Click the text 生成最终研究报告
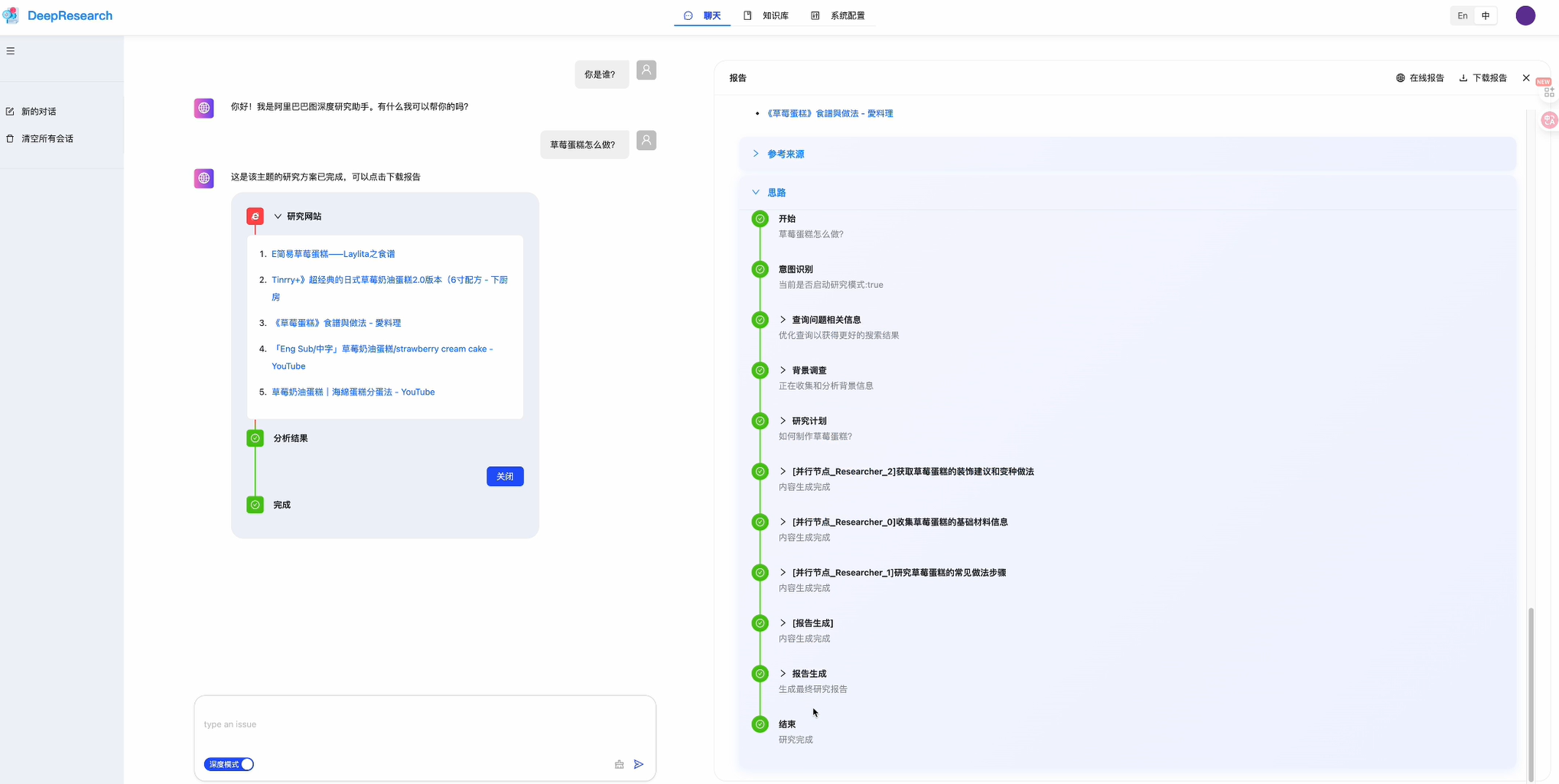The height and width of the screenshot is (784, 1559). pyautogui.click(x=812, y=689)
